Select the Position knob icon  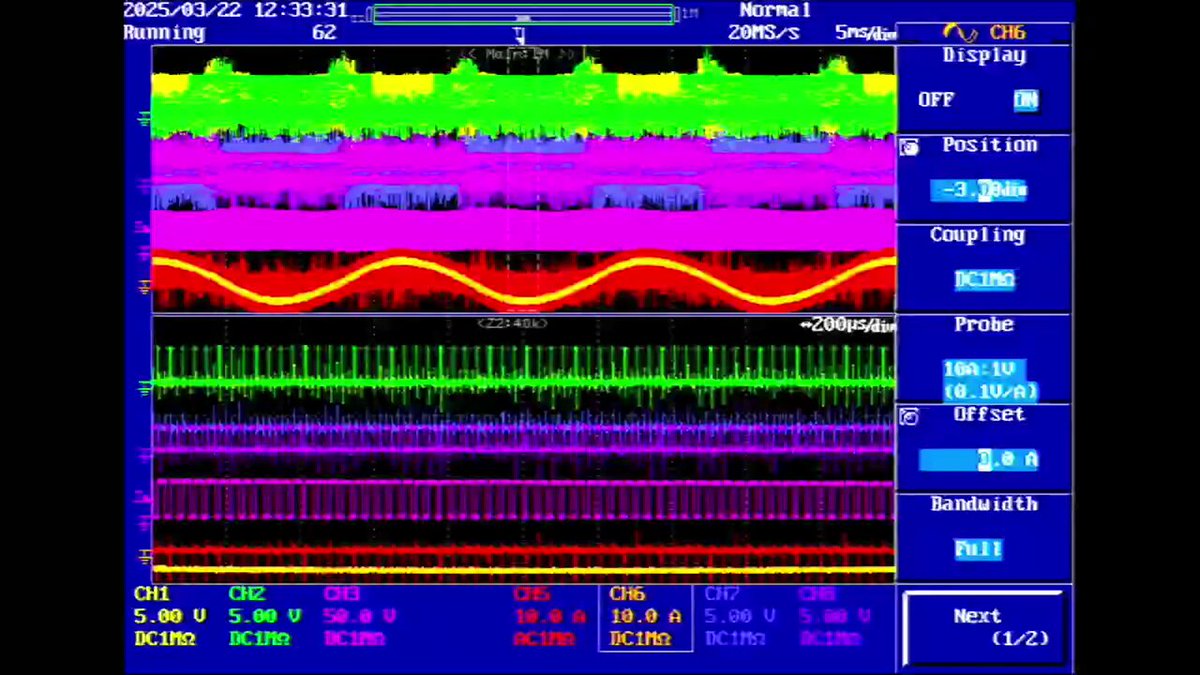(909, 148)
